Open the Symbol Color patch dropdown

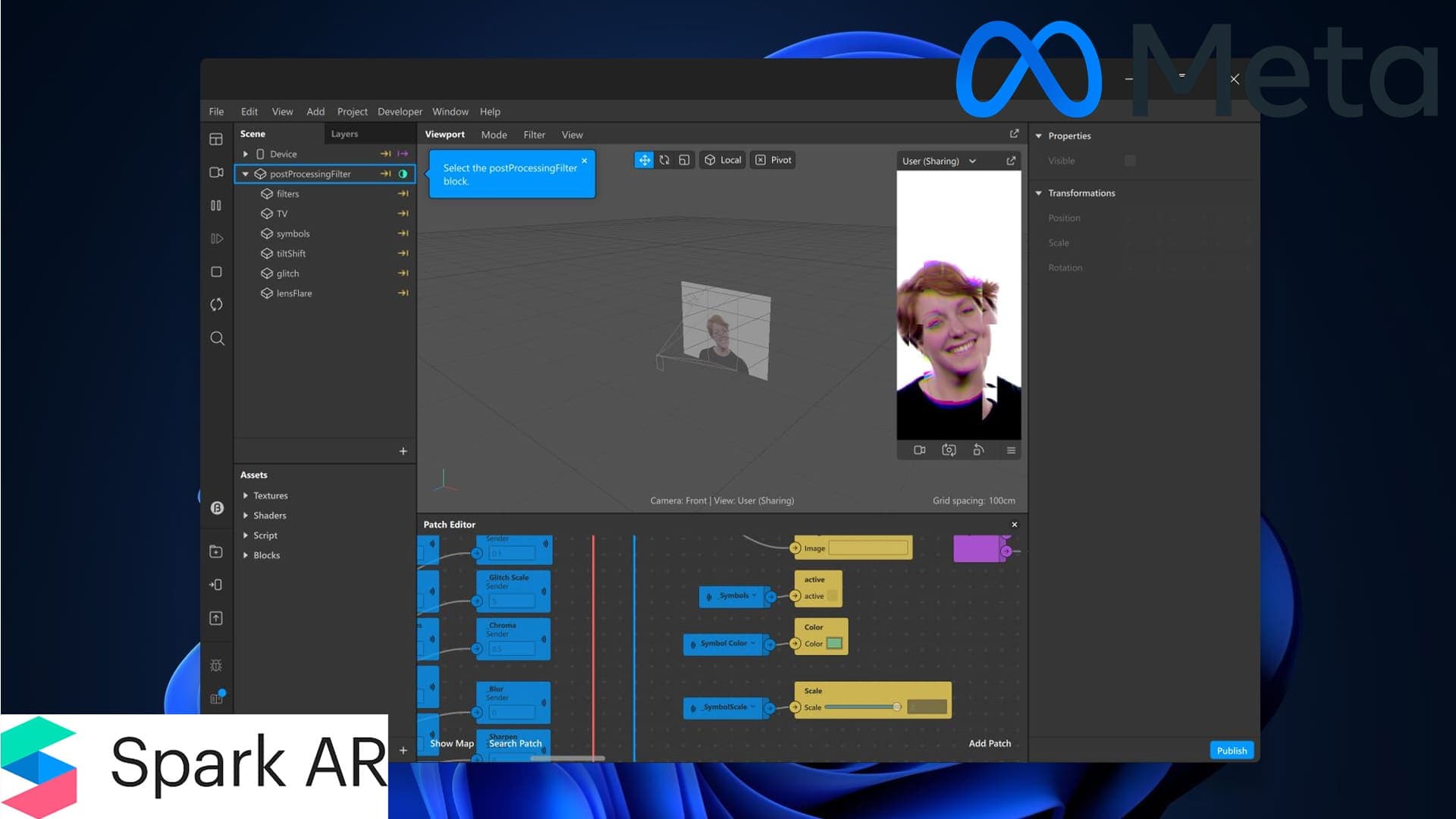[752, 643]
